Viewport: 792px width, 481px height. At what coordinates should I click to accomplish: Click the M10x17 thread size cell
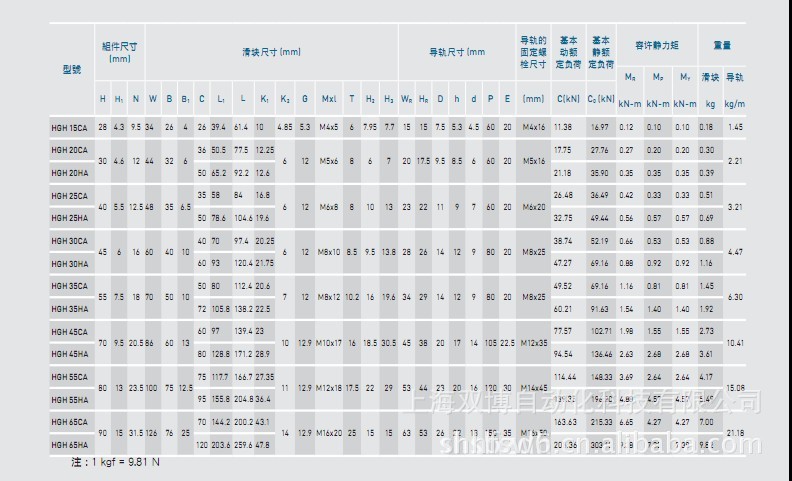point(329,342)
